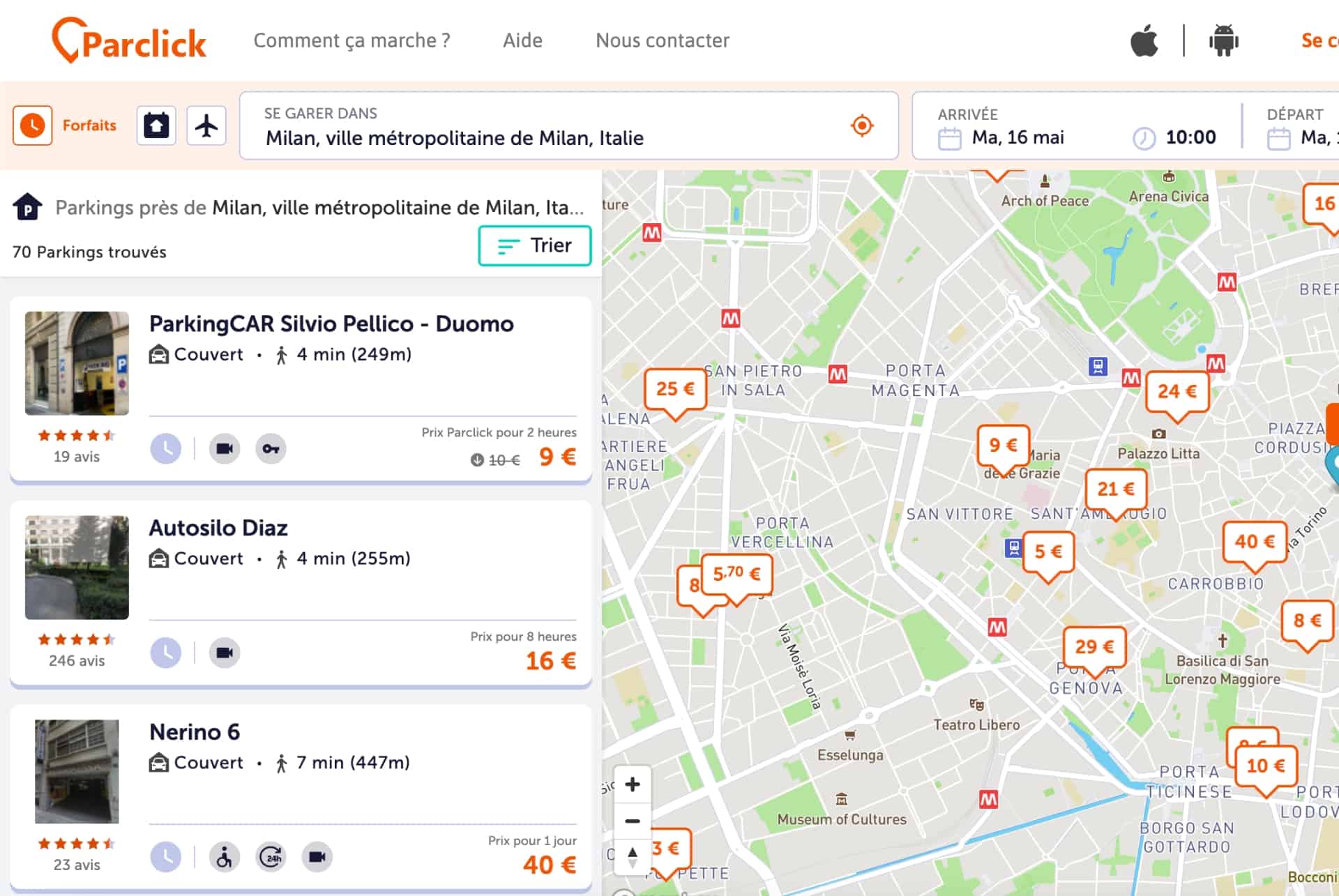Screen dimensions: 1339x896
Task: Select the monthly calendar booking icon
Action: (156, 126)
